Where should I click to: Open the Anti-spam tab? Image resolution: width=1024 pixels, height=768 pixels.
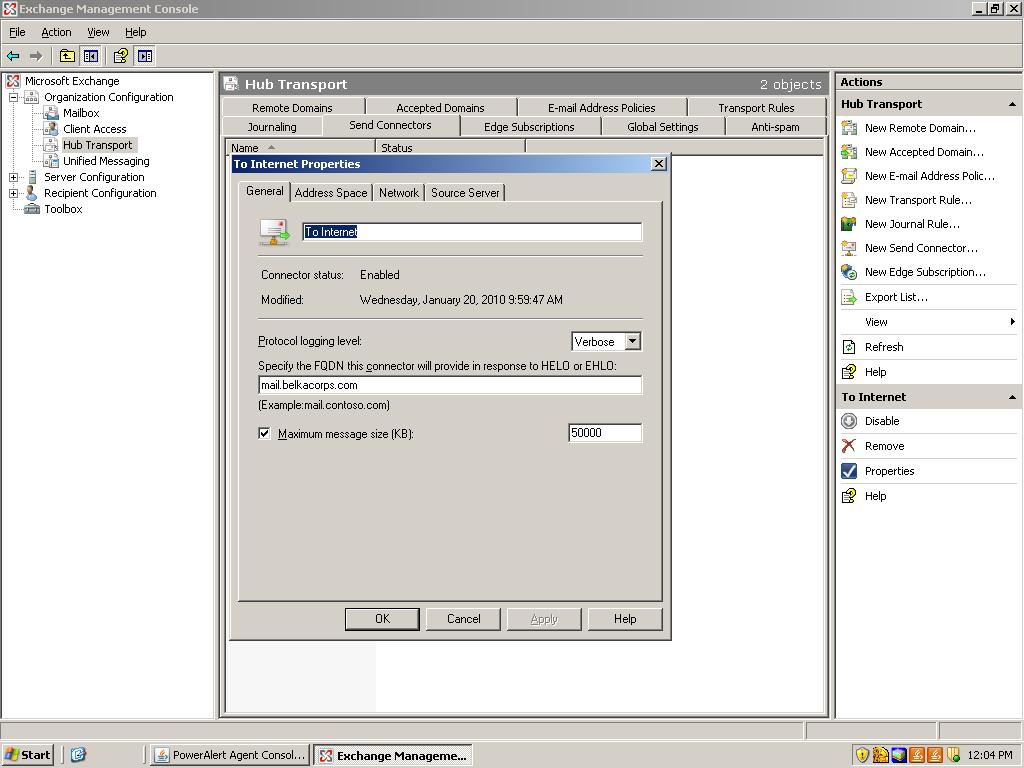775,127
